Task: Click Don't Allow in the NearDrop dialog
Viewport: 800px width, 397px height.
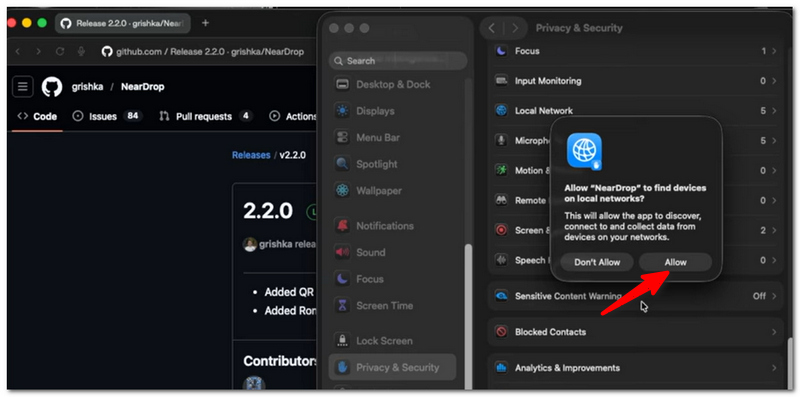Action: (597, 262)
